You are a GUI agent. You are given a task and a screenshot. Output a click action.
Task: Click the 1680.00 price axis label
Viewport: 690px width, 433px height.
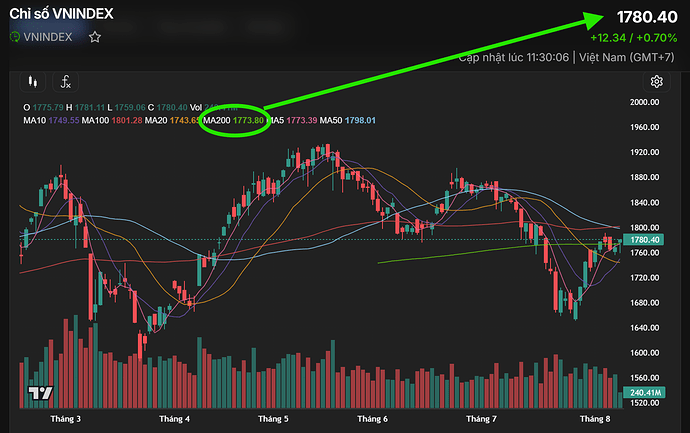(644, 303)
